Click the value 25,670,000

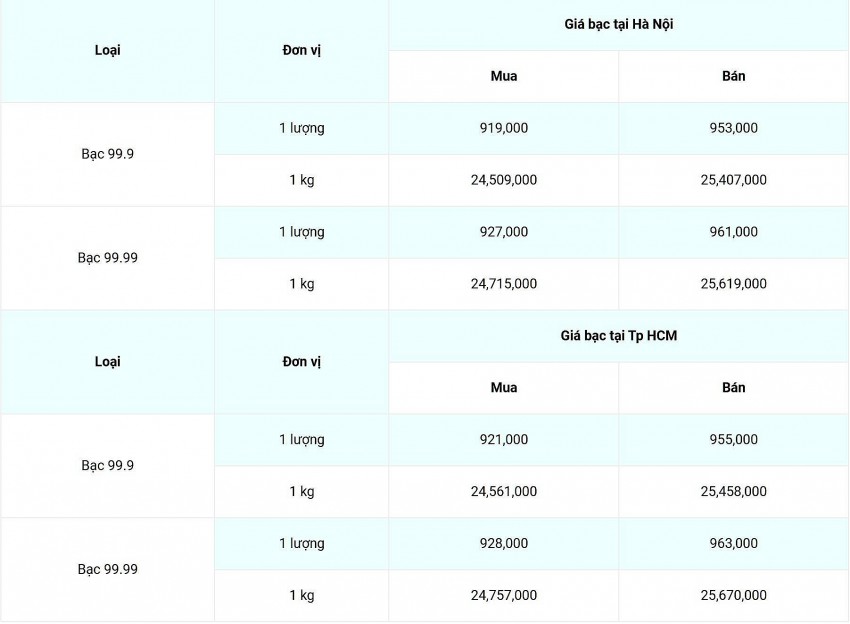pos(733,596)
